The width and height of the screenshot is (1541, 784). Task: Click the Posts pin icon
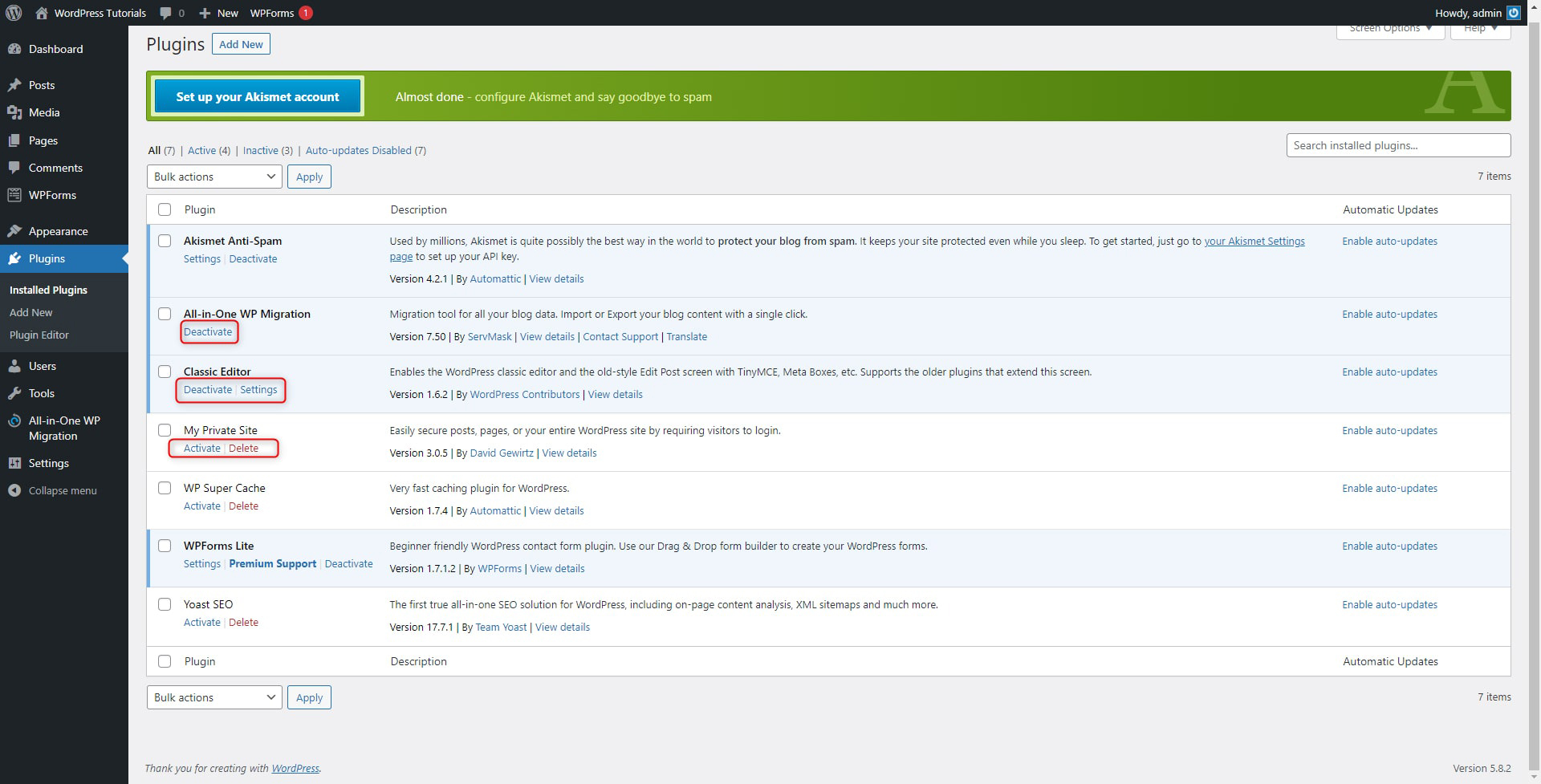[x=14, y=85]
